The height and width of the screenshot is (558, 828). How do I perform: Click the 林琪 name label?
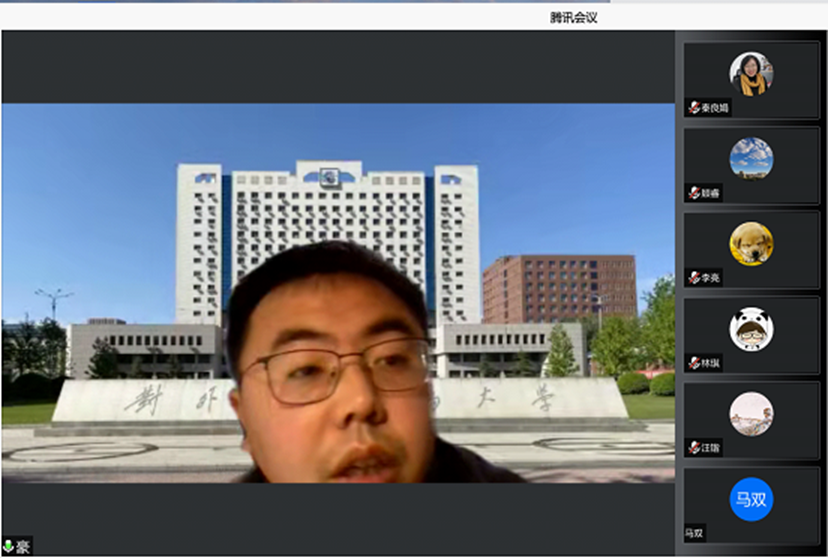pos(711,363)
